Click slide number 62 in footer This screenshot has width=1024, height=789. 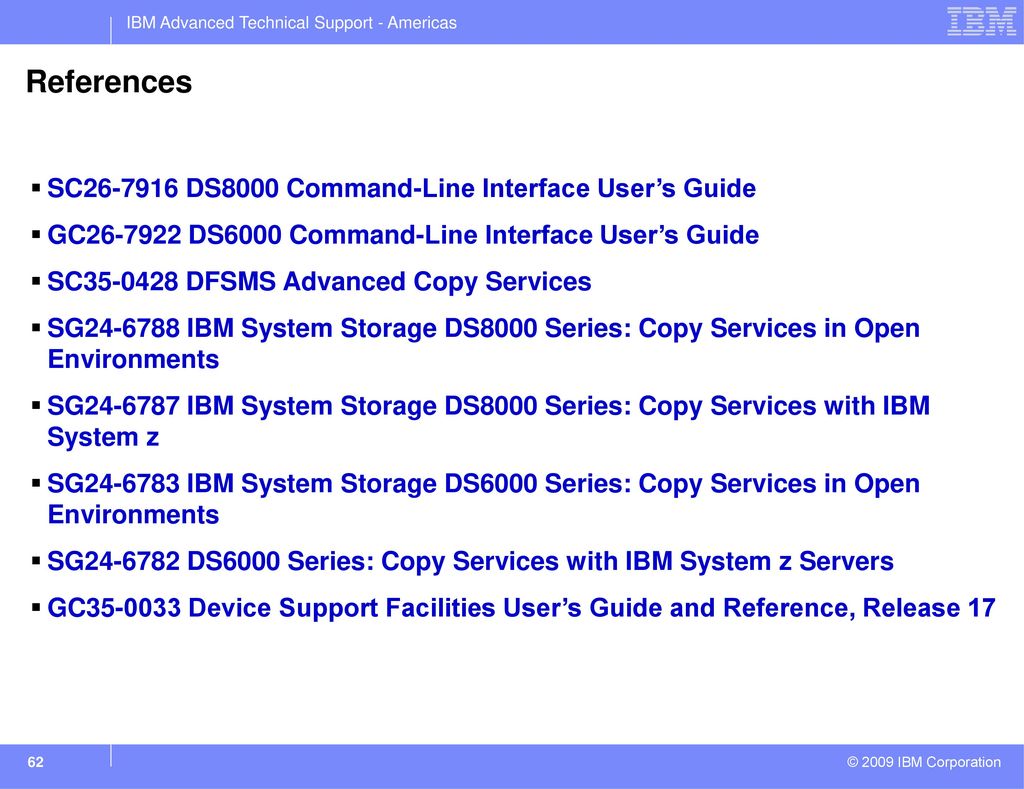(35, 762)
